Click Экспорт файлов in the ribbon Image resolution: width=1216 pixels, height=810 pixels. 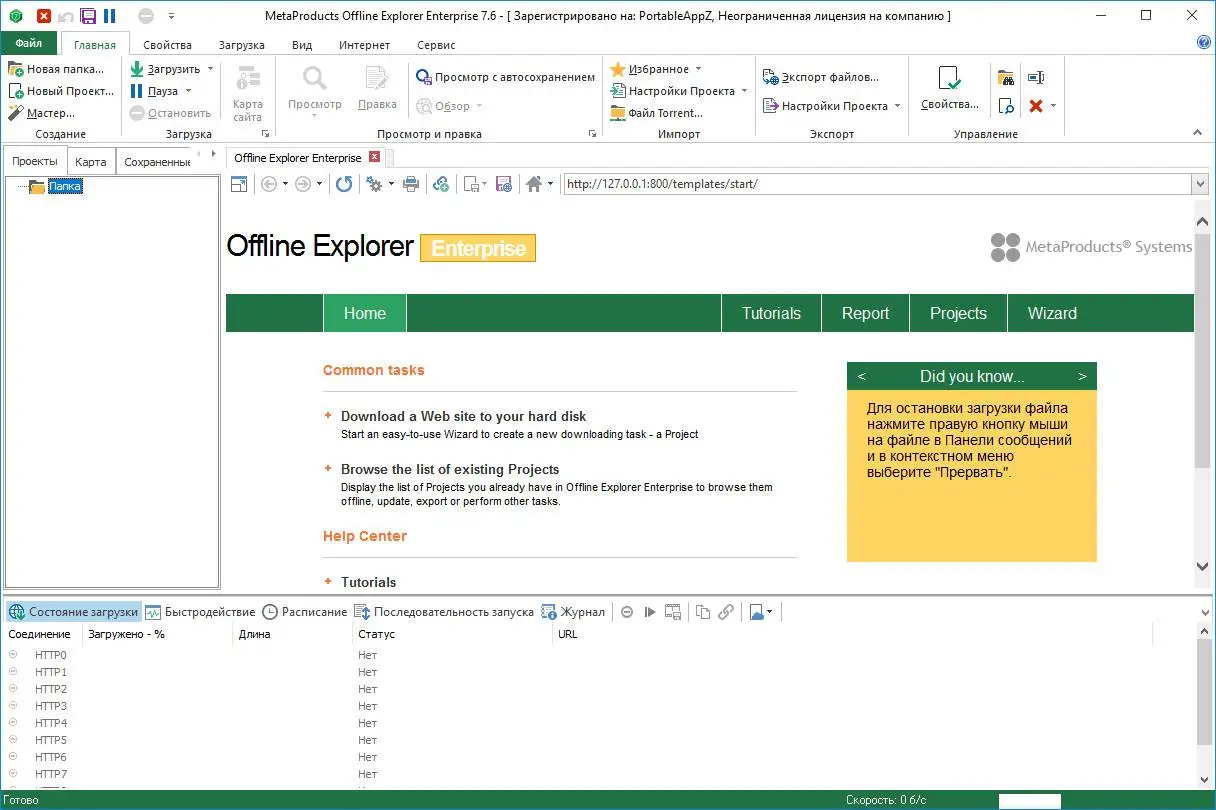point(820,77)
